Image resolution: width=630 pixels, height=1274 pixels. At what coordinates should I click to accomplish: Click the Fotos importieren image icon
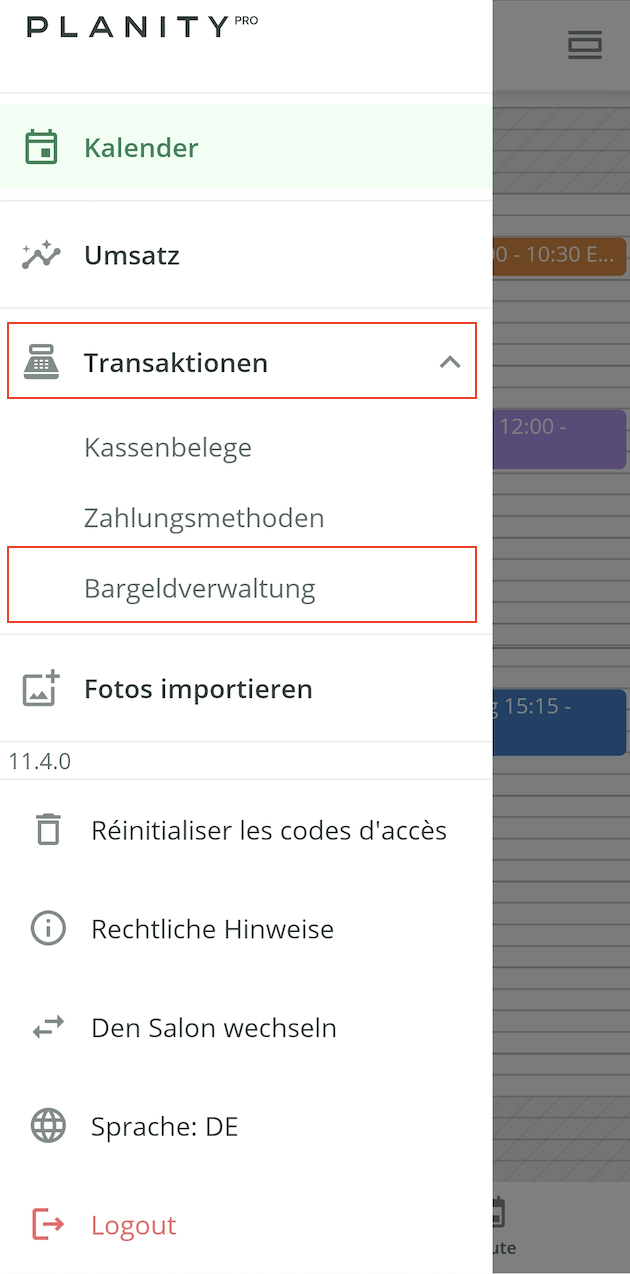(x=41, y=689)
